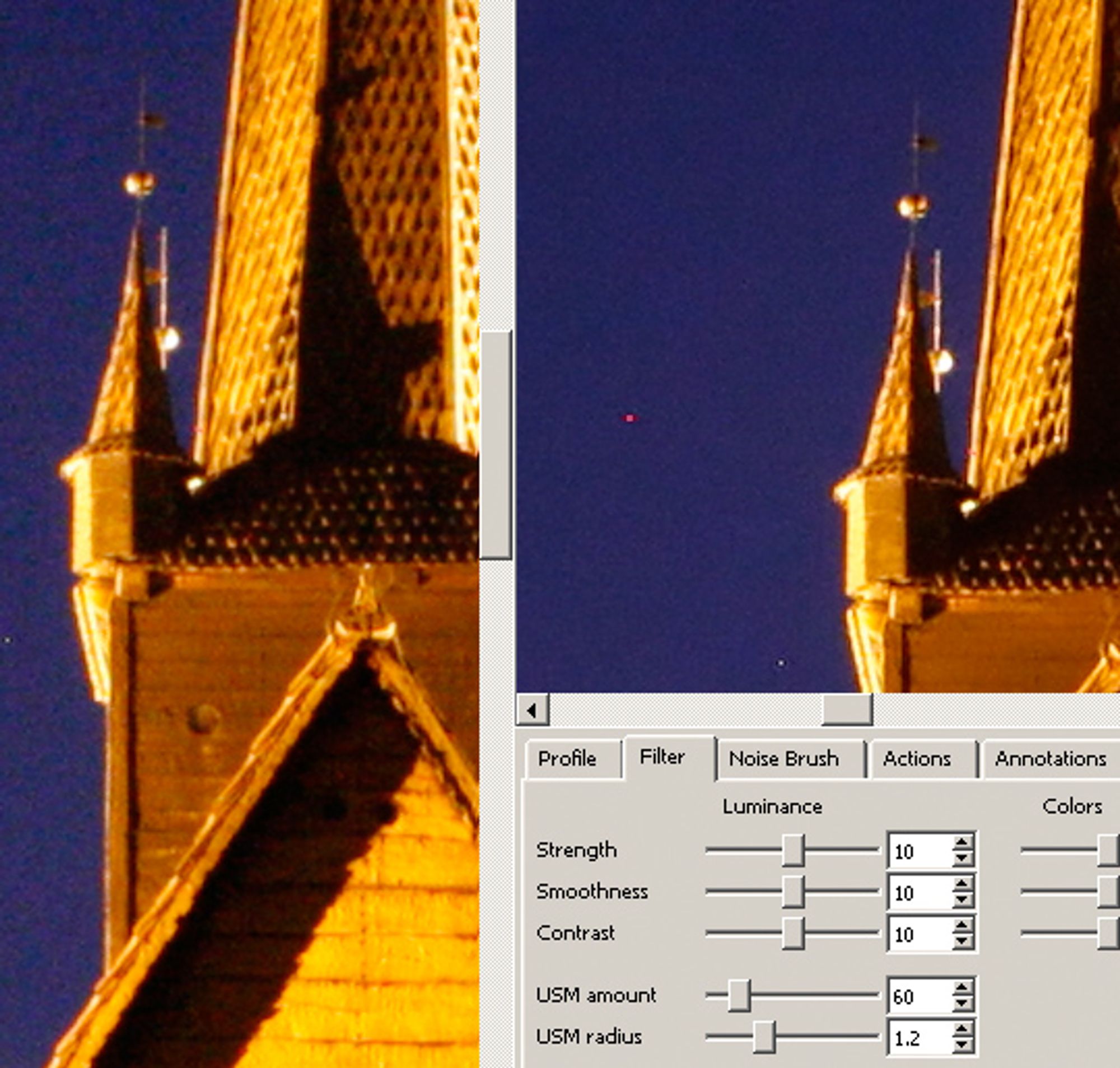Click the Luminance column heading
This screenshot has height=1068, width=1120.
tap(772, 806)
